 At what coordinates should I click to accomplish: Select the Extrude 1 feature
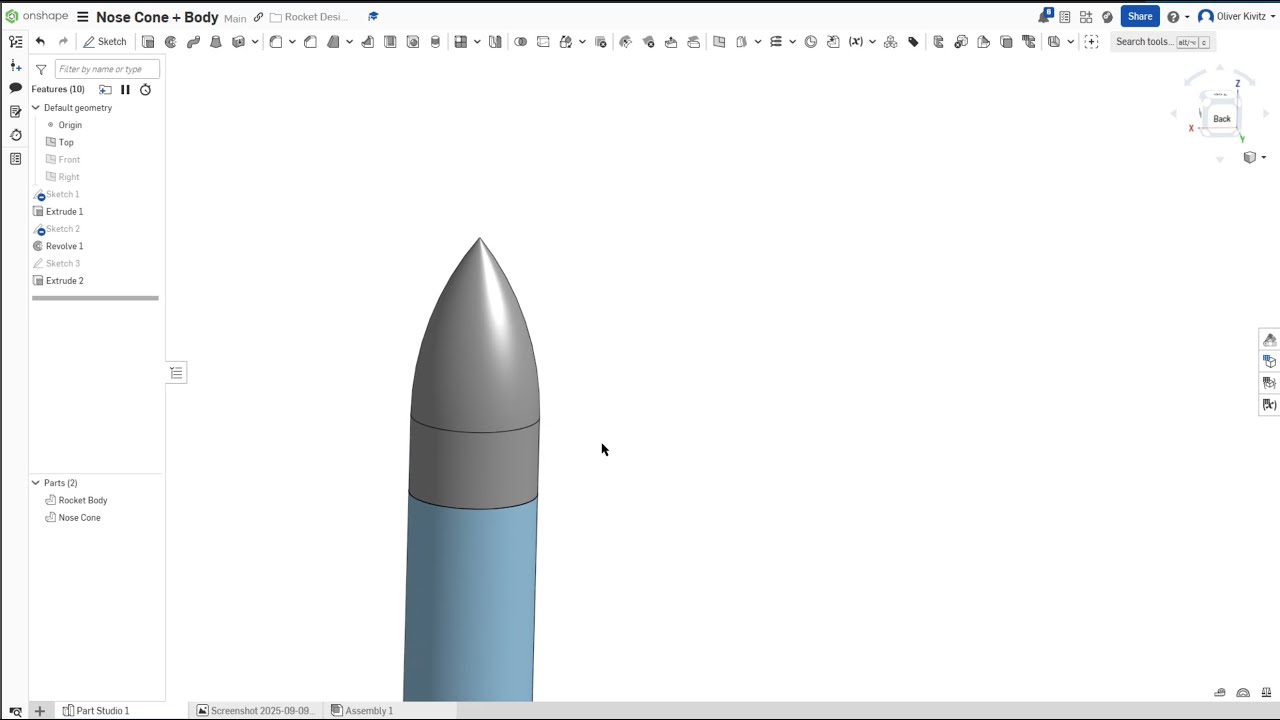click(x=64, y=212)
